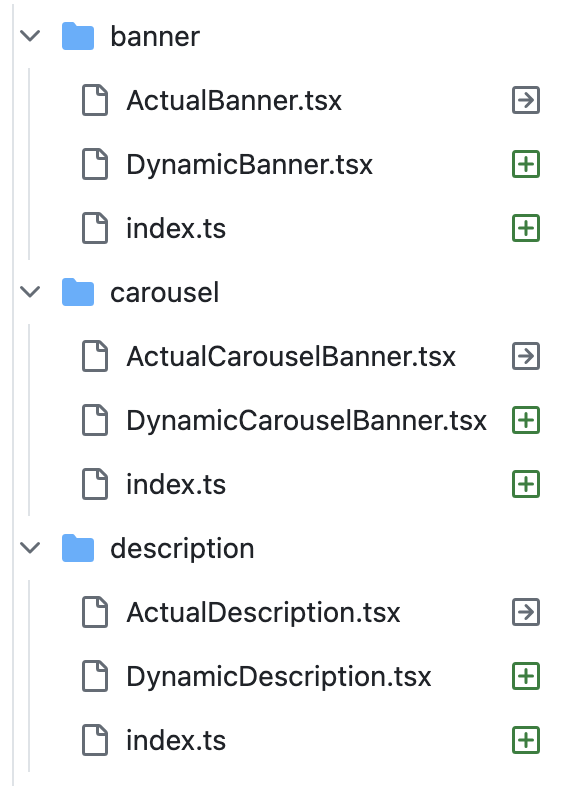Screen dimensions: 572x786
Task: Click the added status icon for DynamicDescription.tsx
Action: pyautogui.click(x=526, y=676)
